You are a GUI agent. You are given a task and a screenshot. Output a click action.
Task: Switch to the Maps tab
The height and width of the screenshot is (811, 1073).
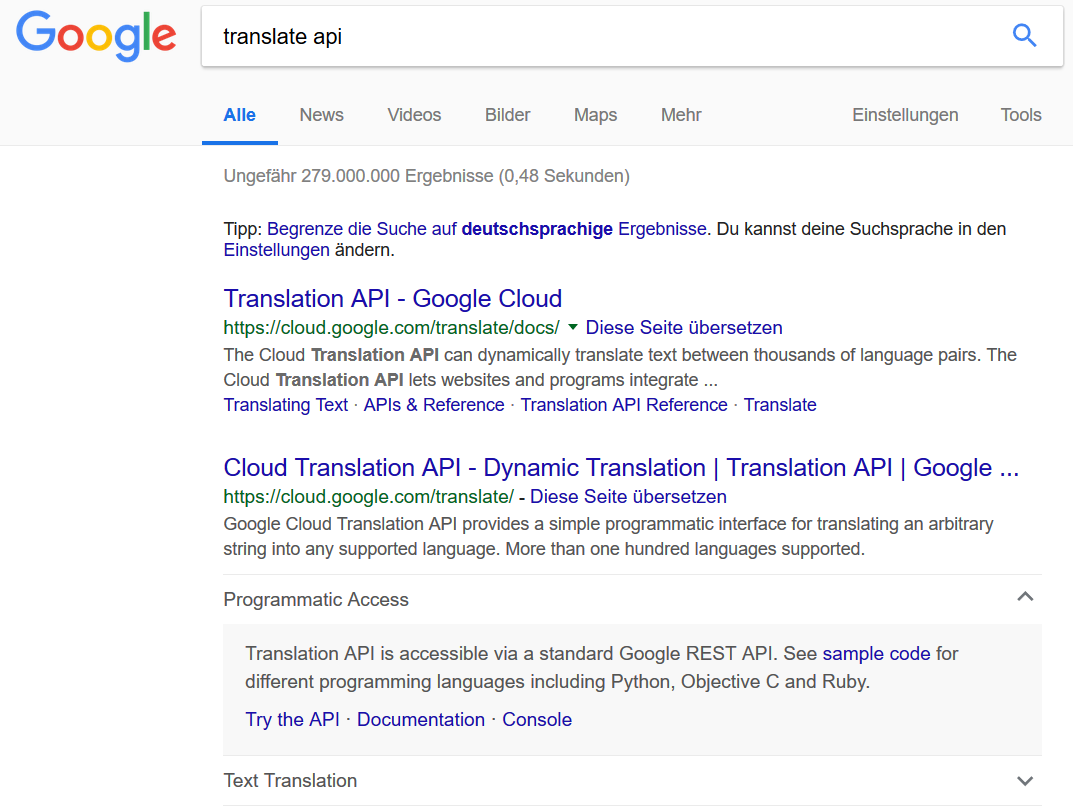(595, 115)
